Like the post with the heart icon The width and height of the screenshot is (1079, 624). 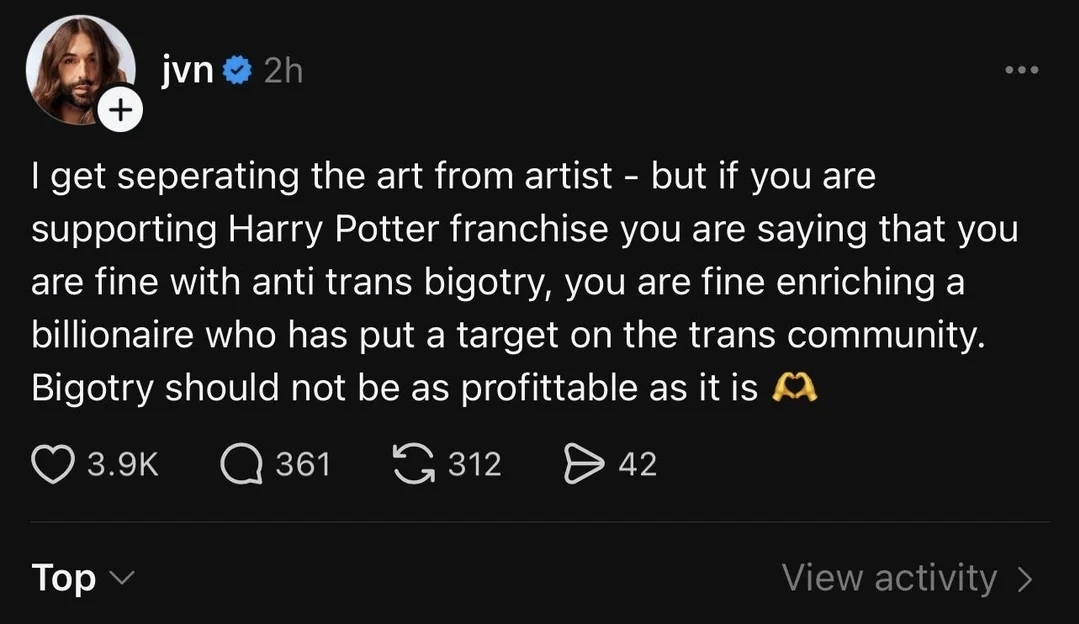(55, 464)
